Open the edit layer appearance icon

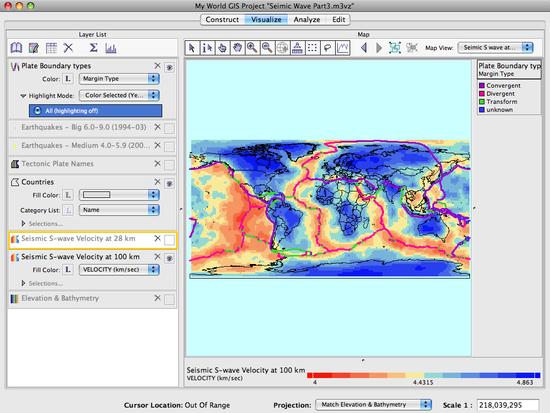click(x=34, y=48)
